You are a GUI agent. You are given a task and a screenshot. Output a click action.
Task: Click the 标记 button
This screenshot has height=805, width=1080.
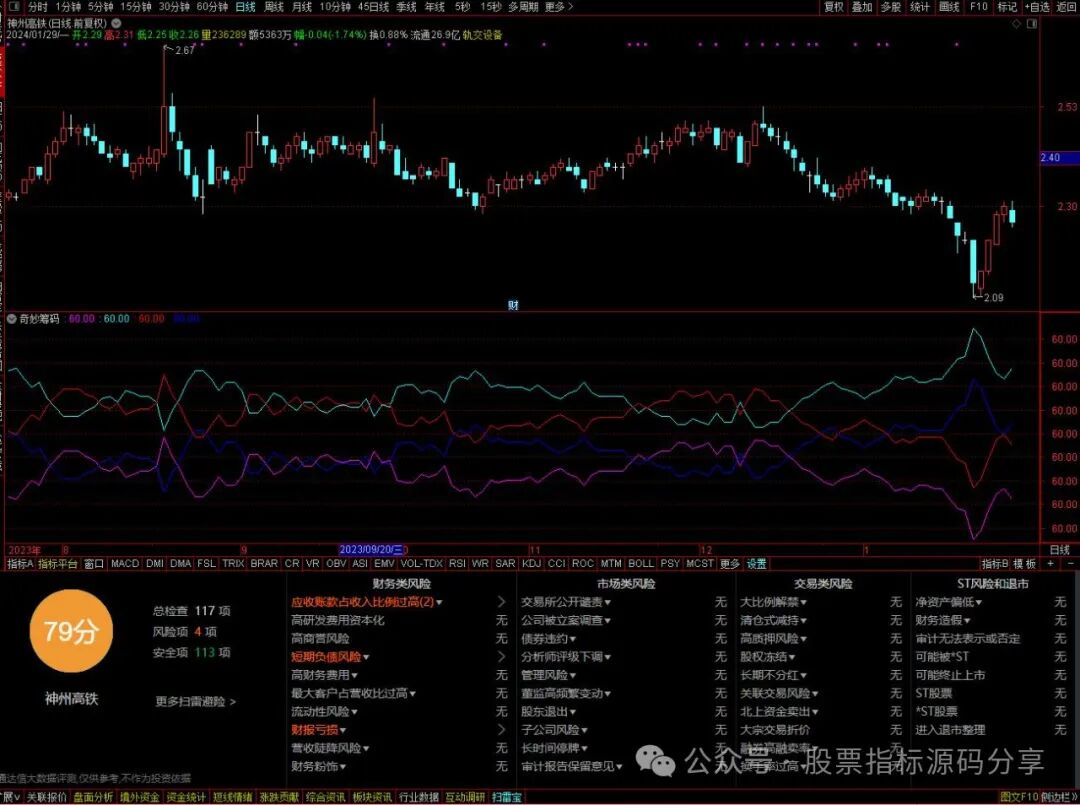point(1007,7)
